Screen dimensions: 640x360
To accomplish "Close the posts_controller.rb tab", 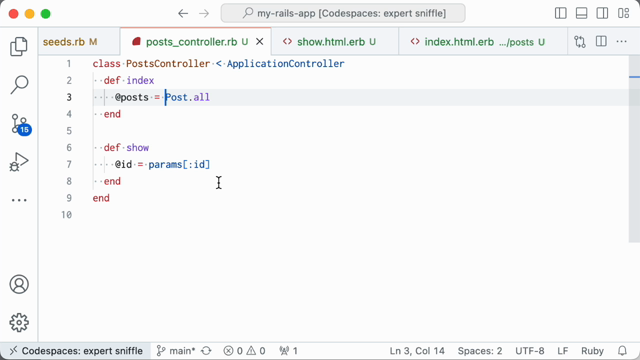I will (260, 42).
